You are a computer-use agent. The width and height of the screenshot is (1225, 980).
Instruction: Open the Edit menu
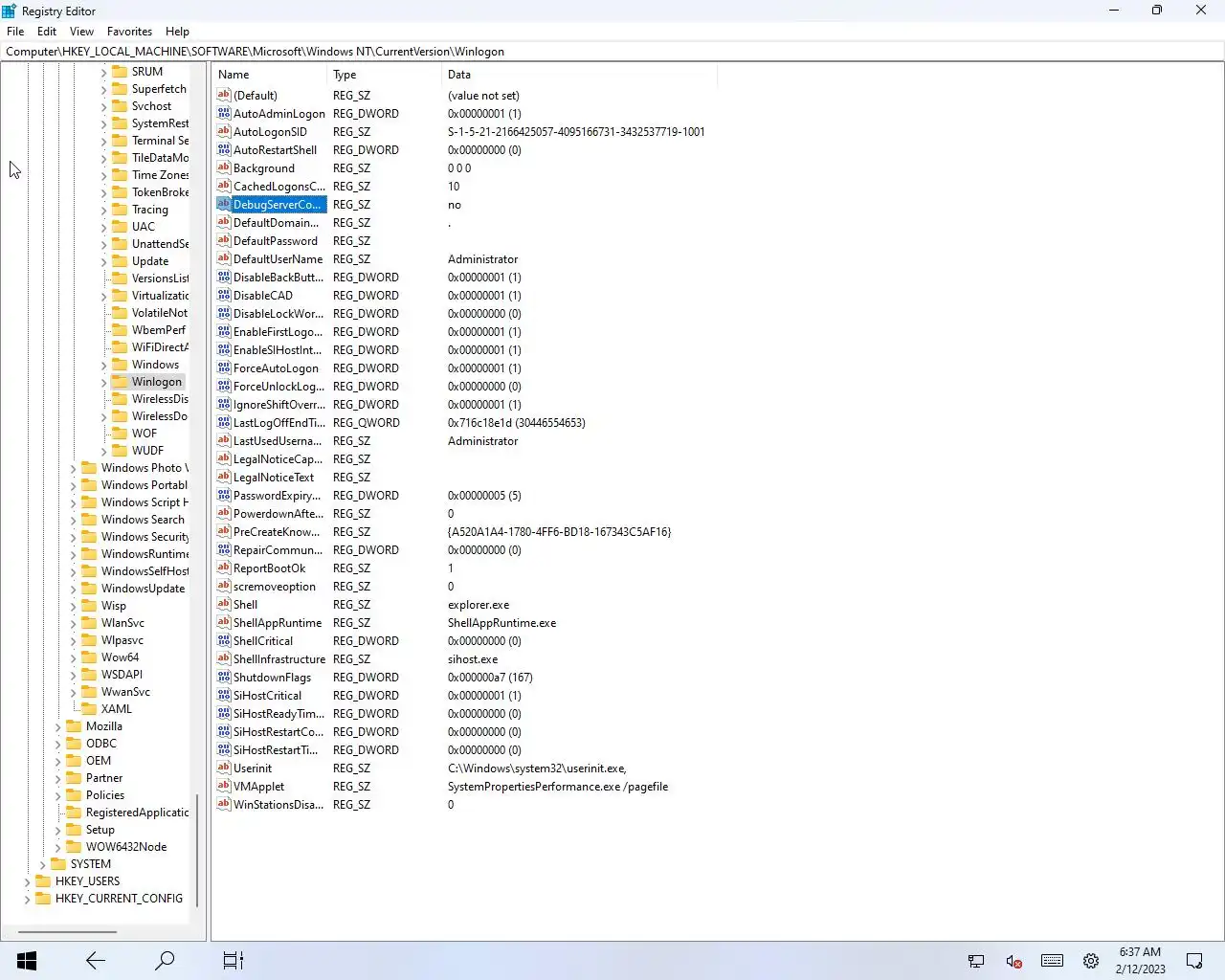tap(47, 31)
